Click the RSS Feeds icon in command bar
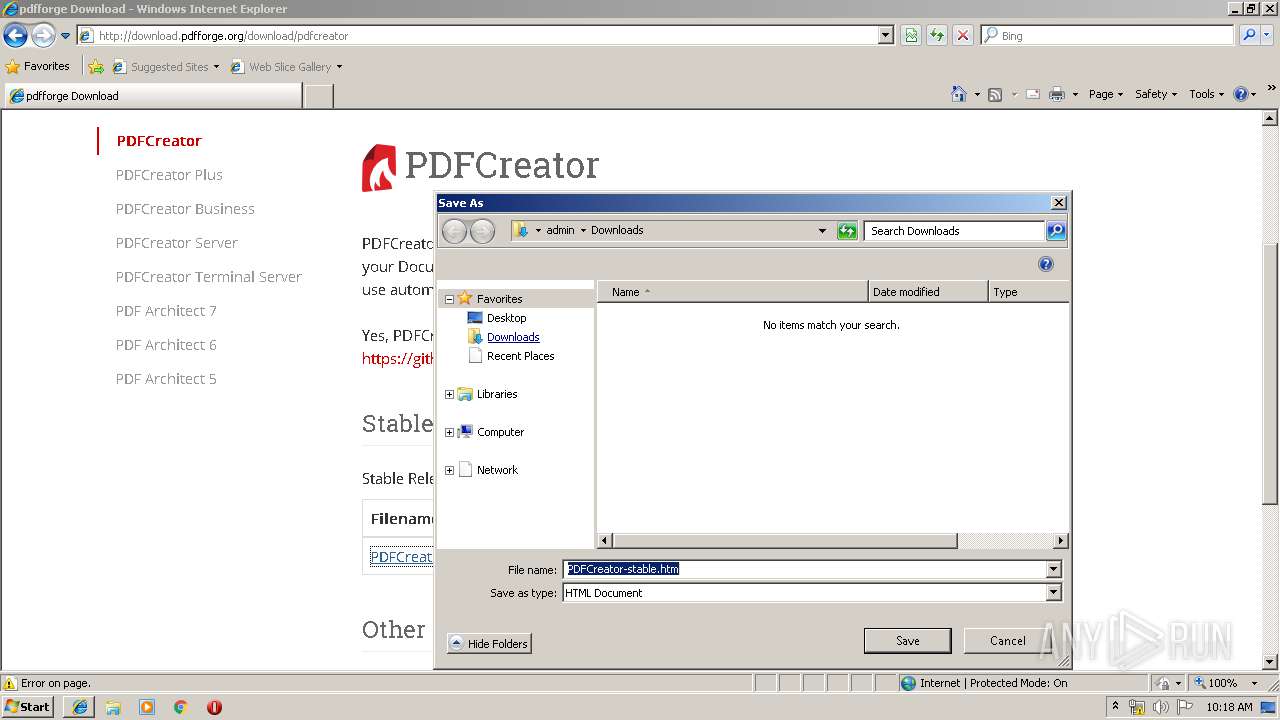 tap(995, 94)
